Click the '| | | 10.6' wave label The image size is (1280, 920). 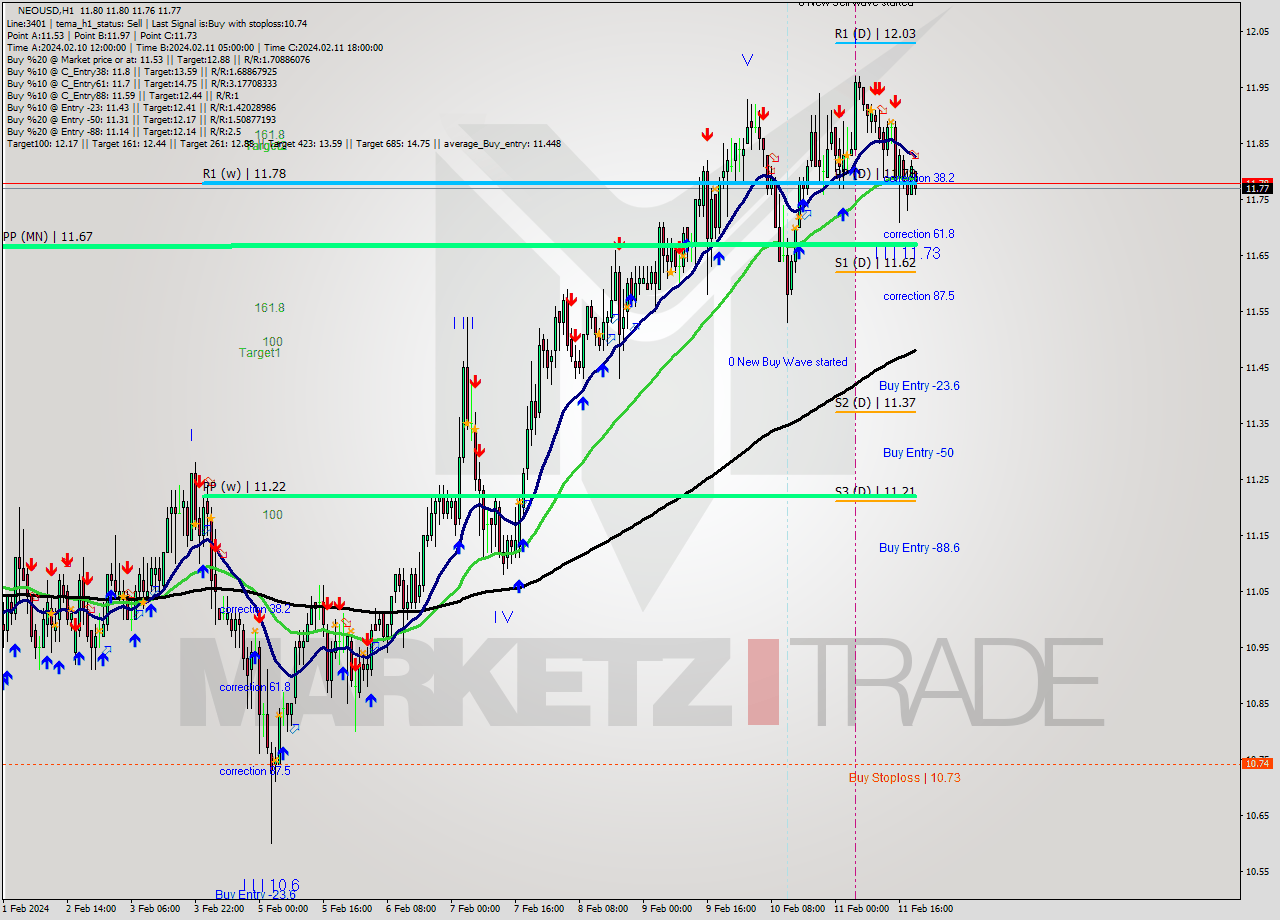click(269, 886)
